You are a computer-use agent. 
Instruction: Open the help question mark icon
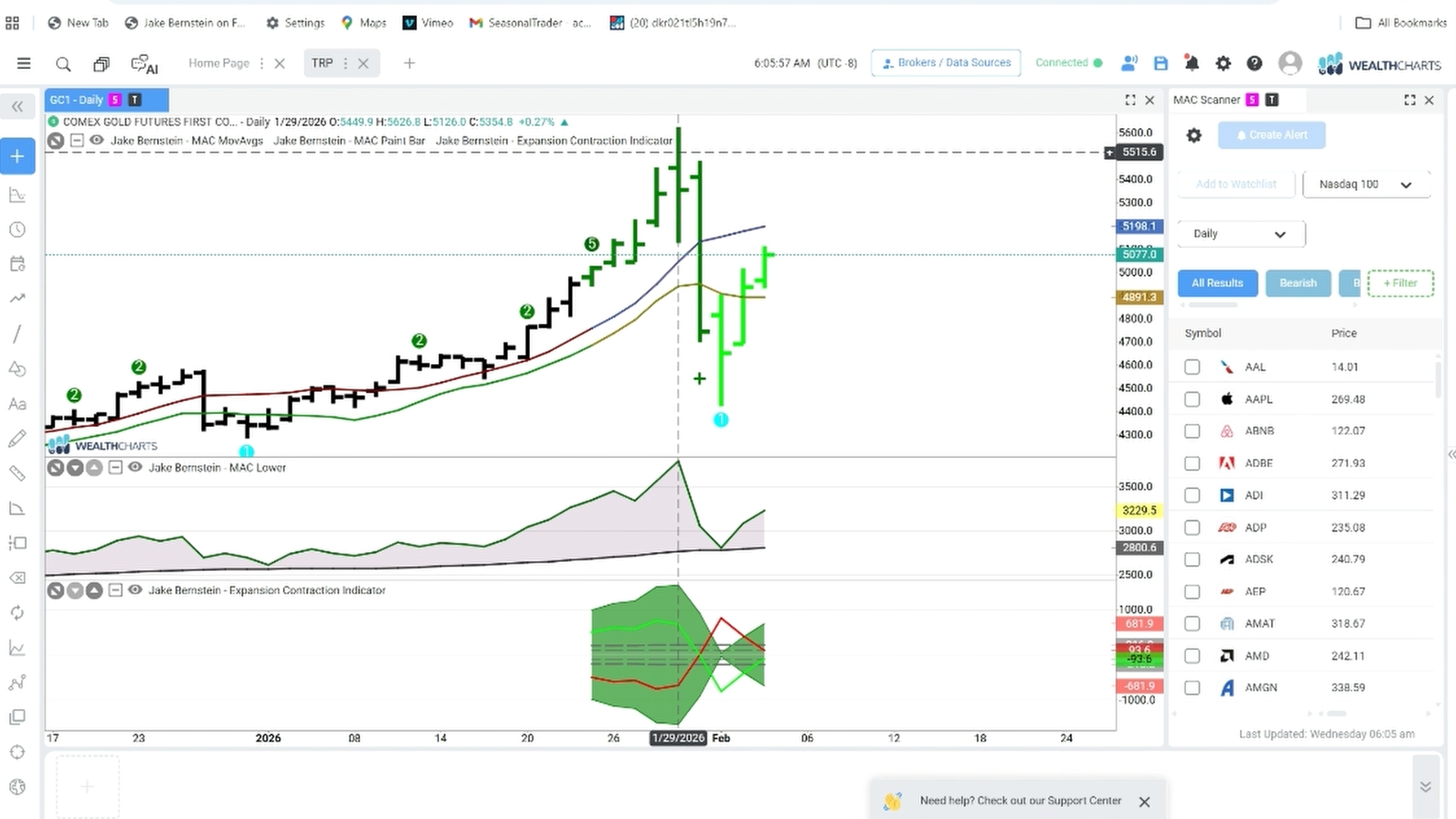[x=1254, y=64]
